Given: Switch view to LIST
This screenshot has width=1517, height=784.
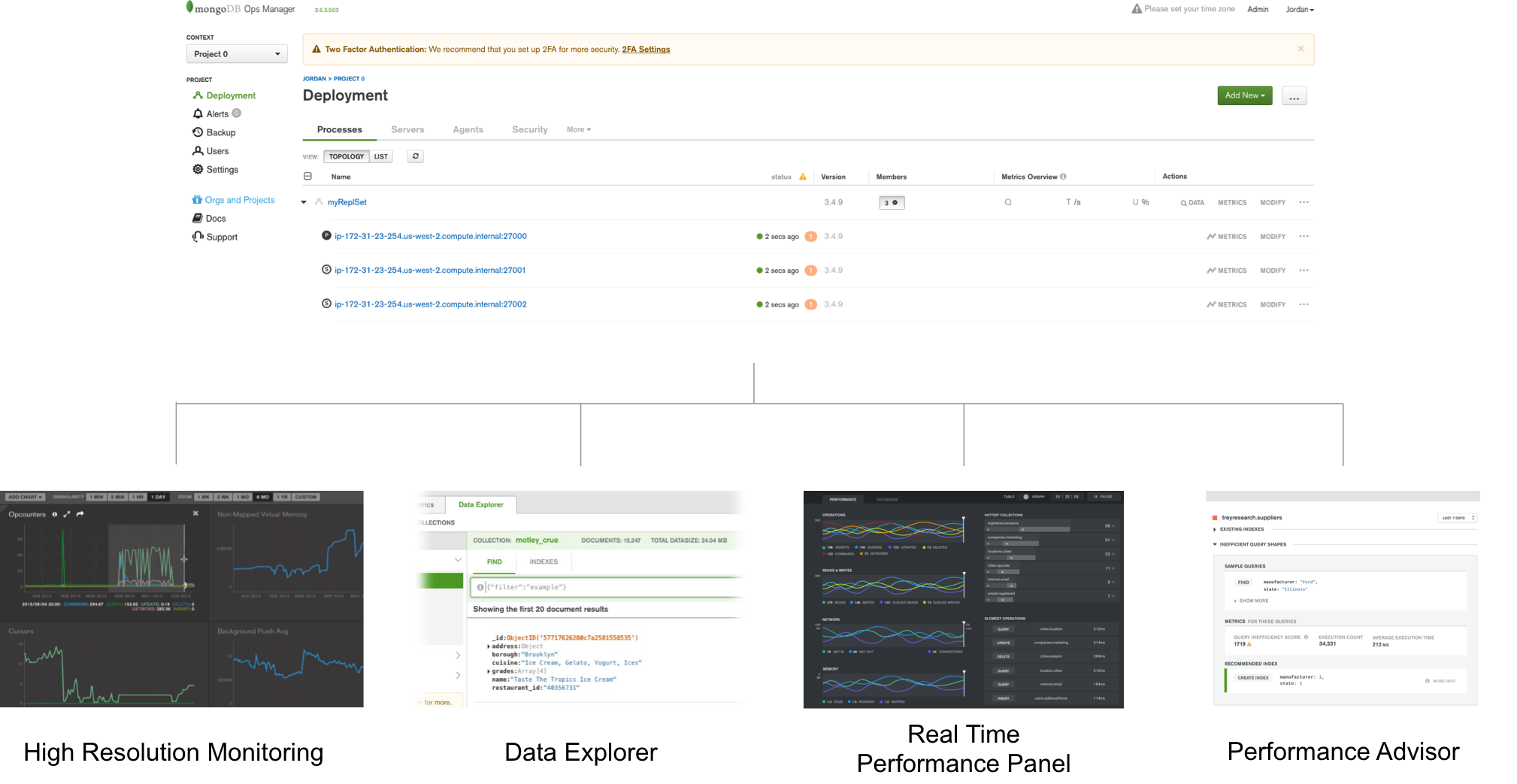Looking at the screenshot, I should coord(381,156).
